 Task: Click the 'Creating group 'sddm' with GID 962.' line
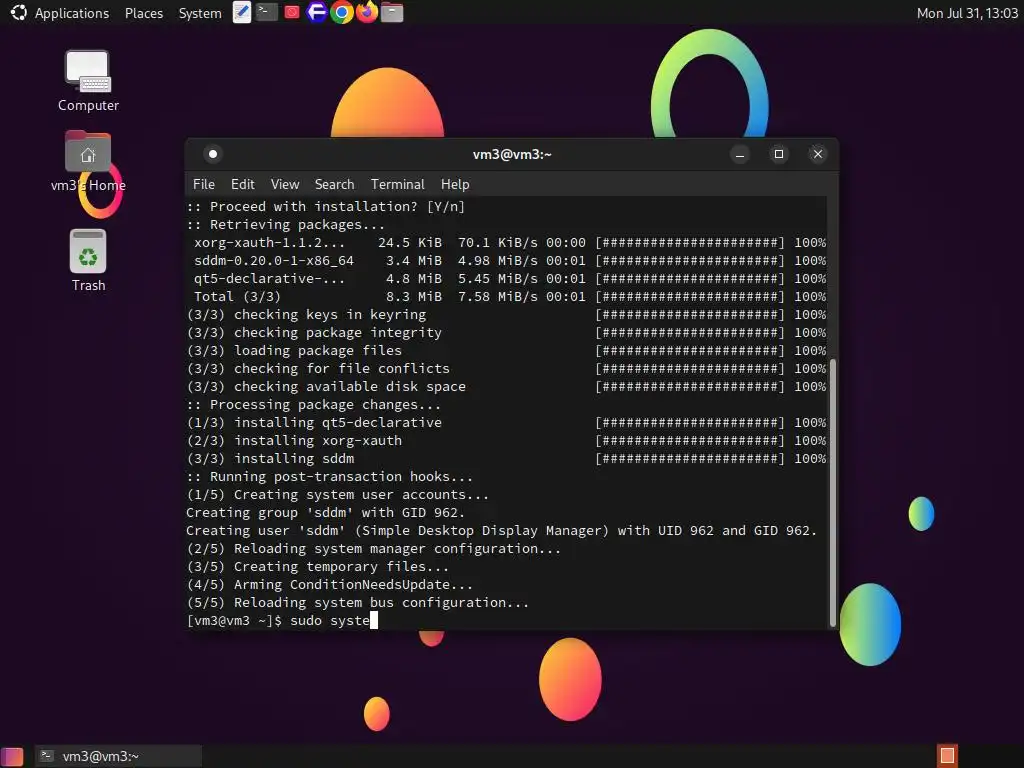click(x=325, y=513)
